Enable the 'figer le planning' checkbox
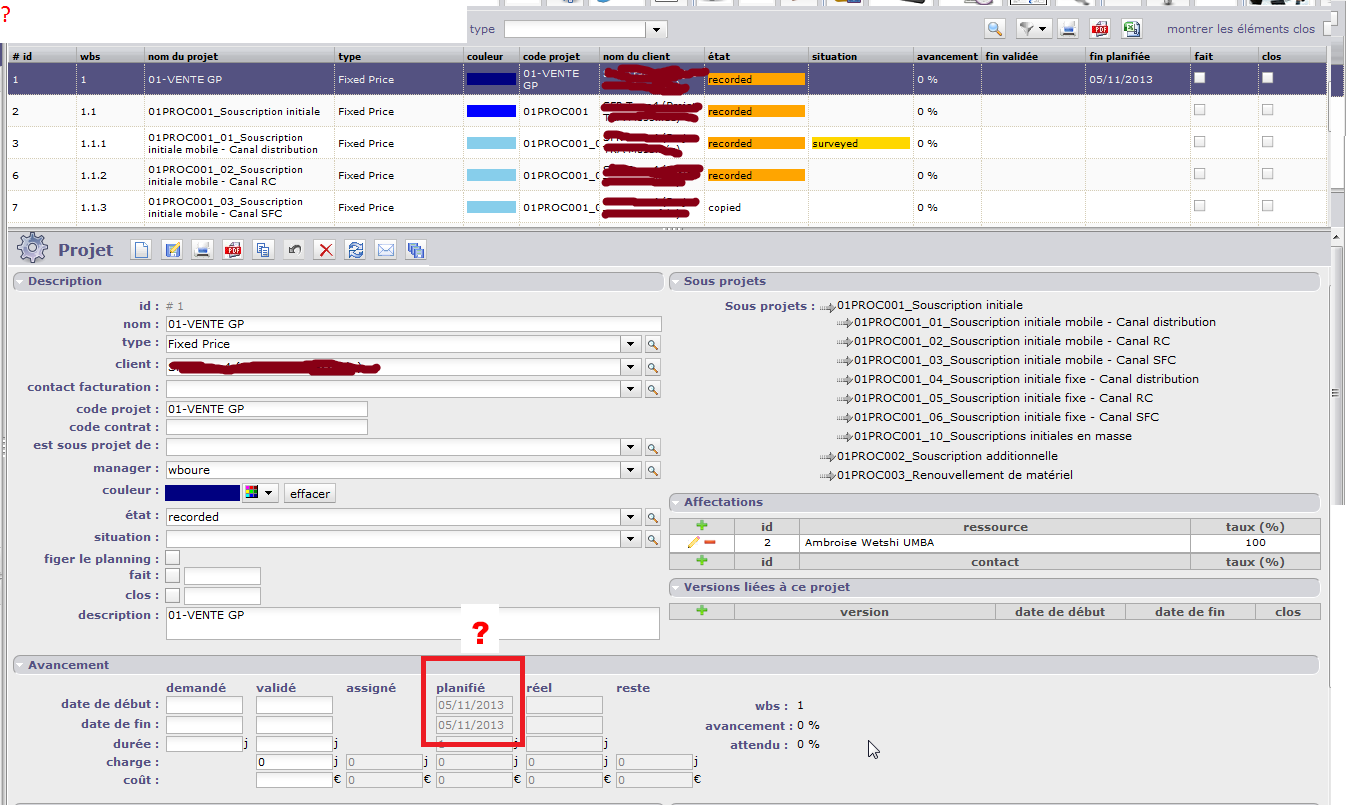This screenshot has width=1349, height=805. (x=173, y=558)
